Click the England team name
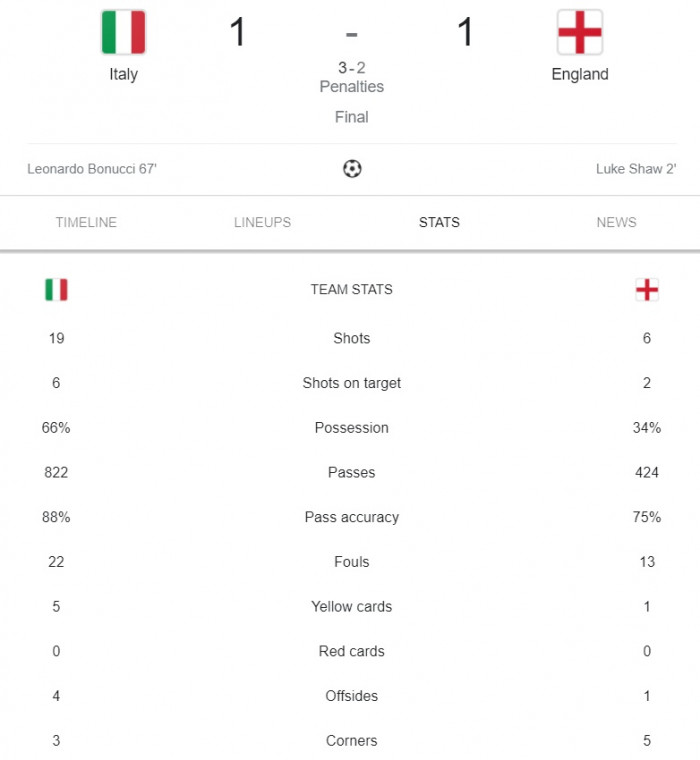Screen dimensions: 700x760 [x=580, y=74]
